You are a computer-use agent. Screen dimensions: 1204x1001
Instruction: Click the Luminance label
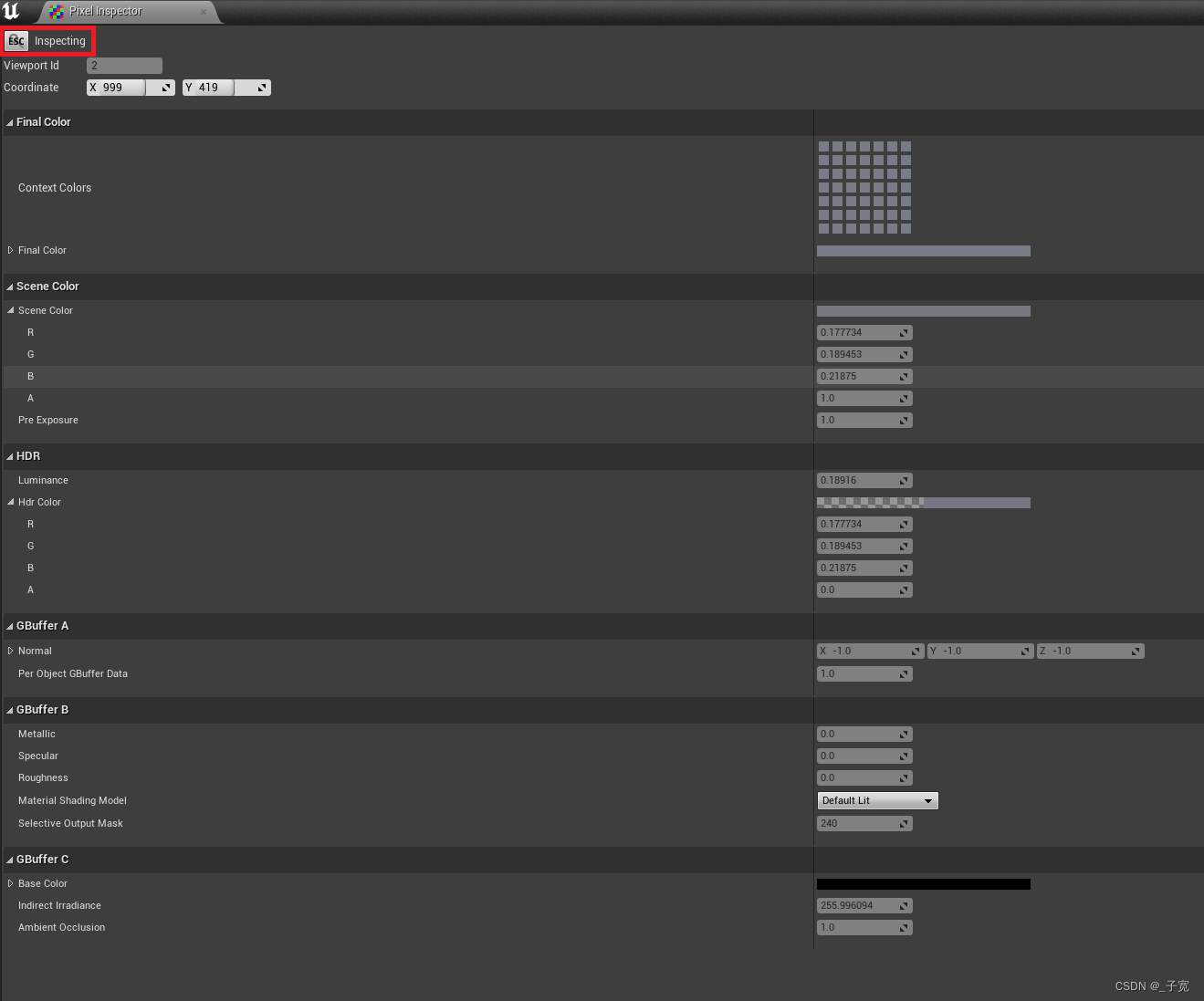coord(43,480)
